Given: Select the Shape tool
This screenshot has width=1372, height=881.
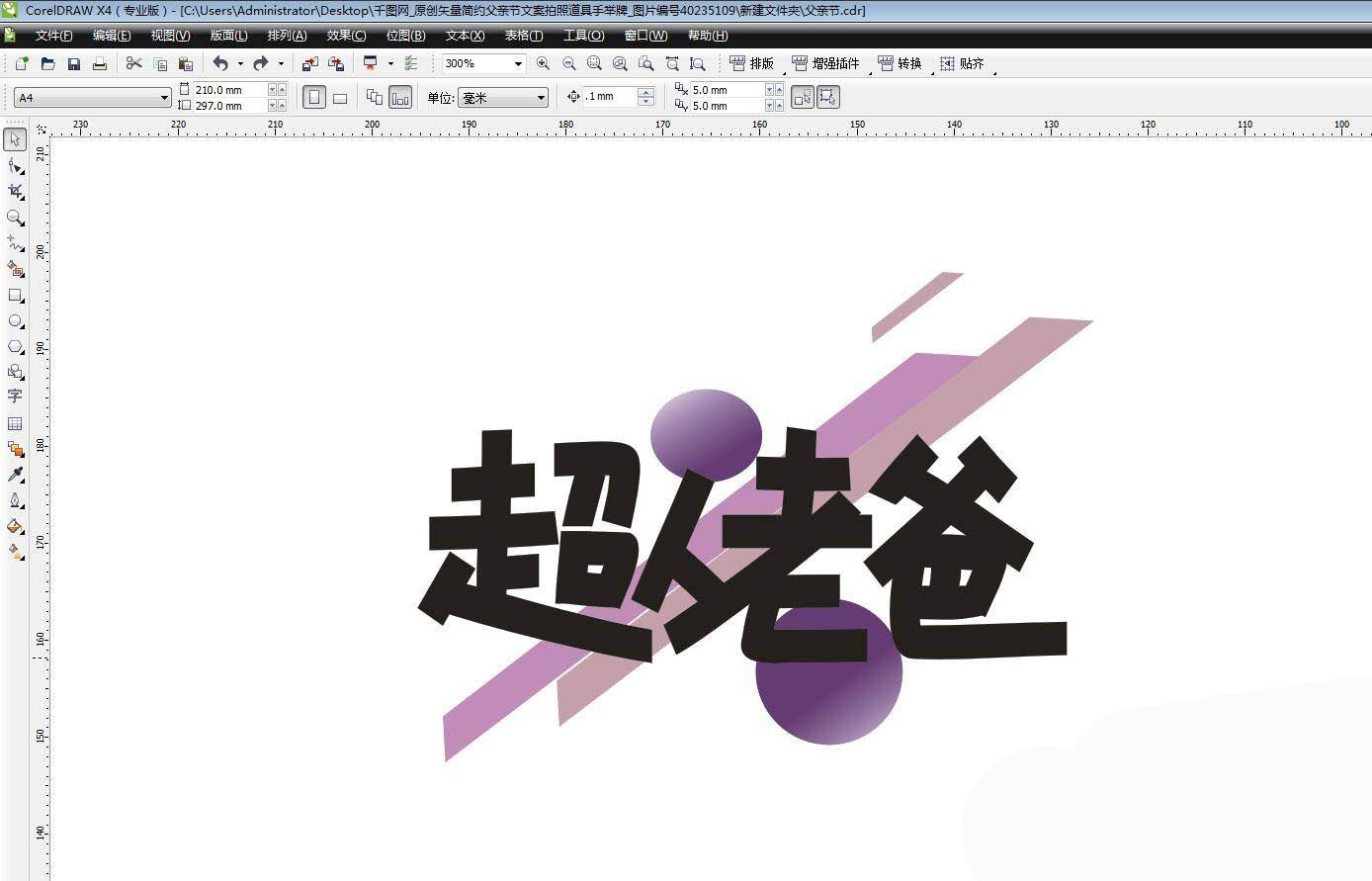Looking at the screenshot, I should [x=14, y=165].
